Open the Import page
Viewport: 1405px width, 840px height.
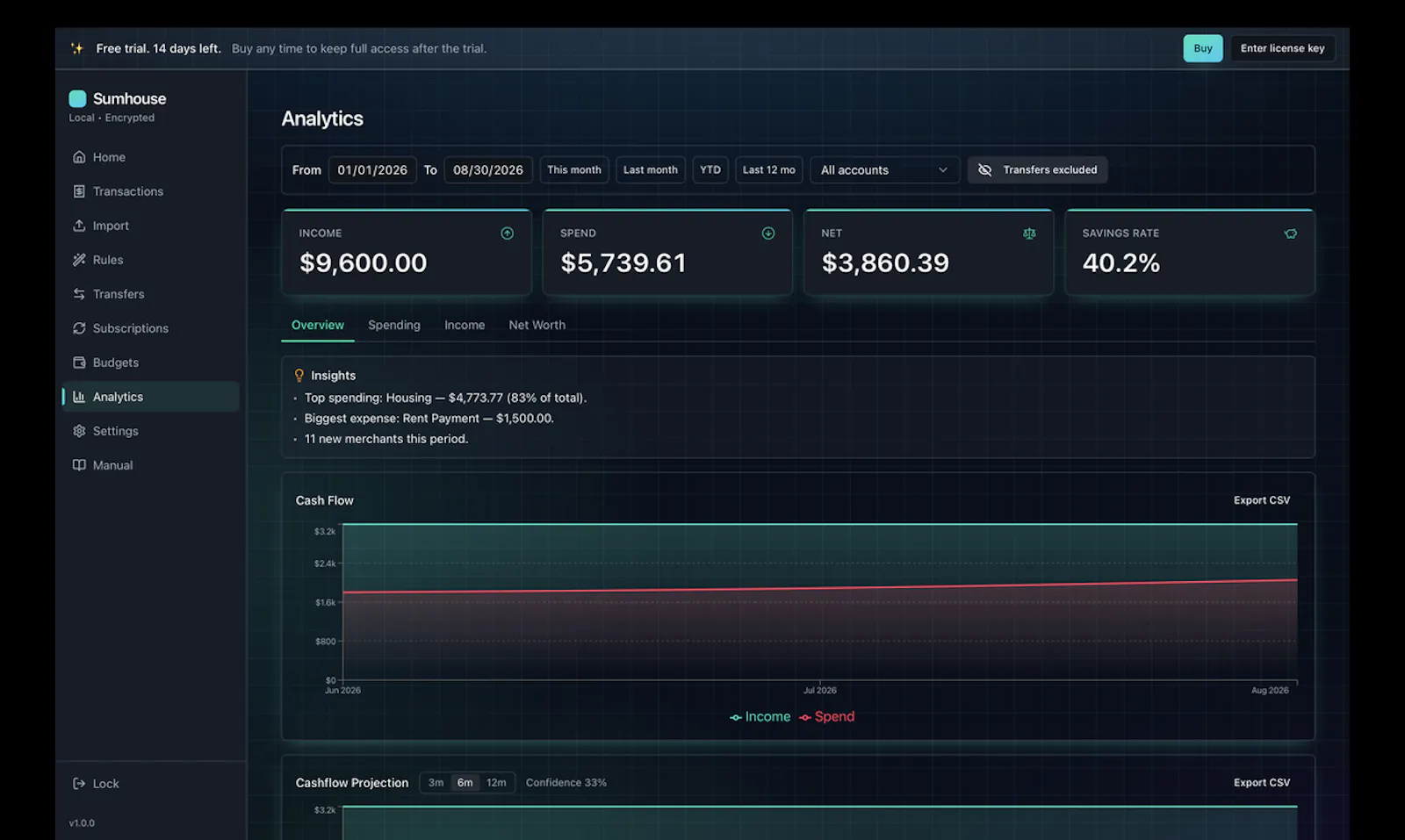(x=150, y=226)
